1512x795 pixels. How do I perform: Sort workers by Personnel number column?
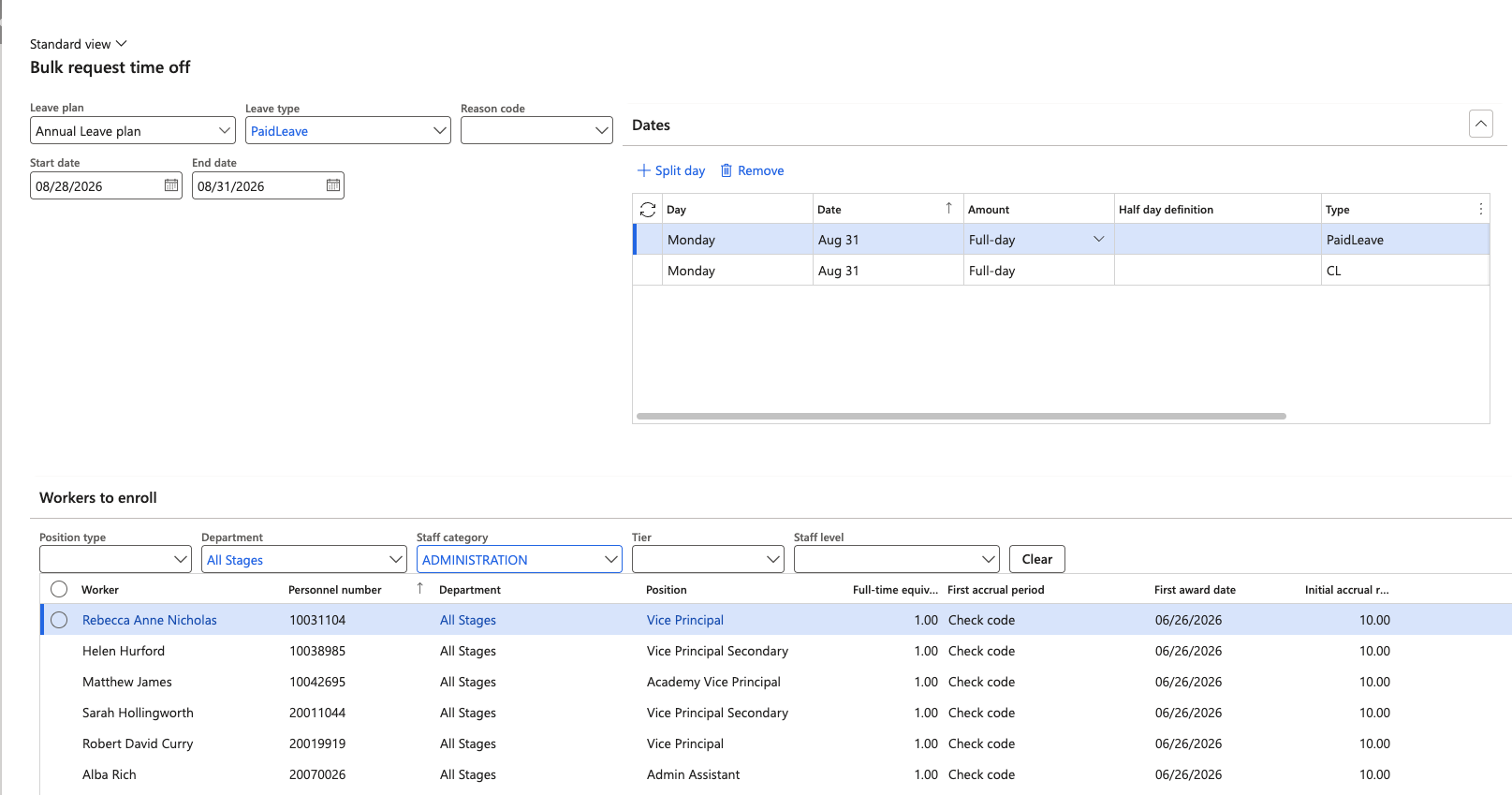point(356,590)
